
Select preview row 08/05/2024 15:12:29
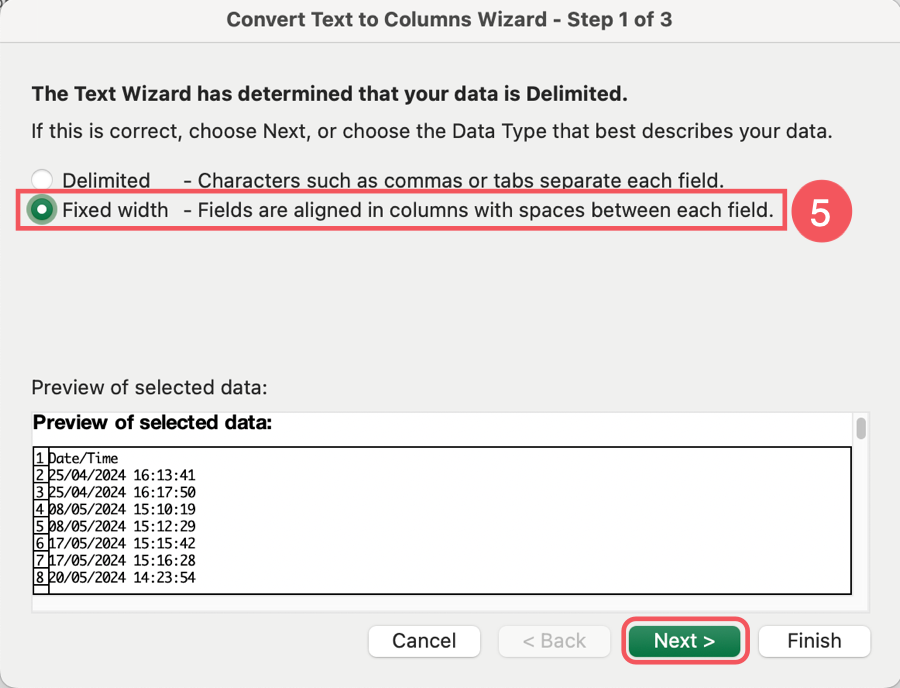122,526
